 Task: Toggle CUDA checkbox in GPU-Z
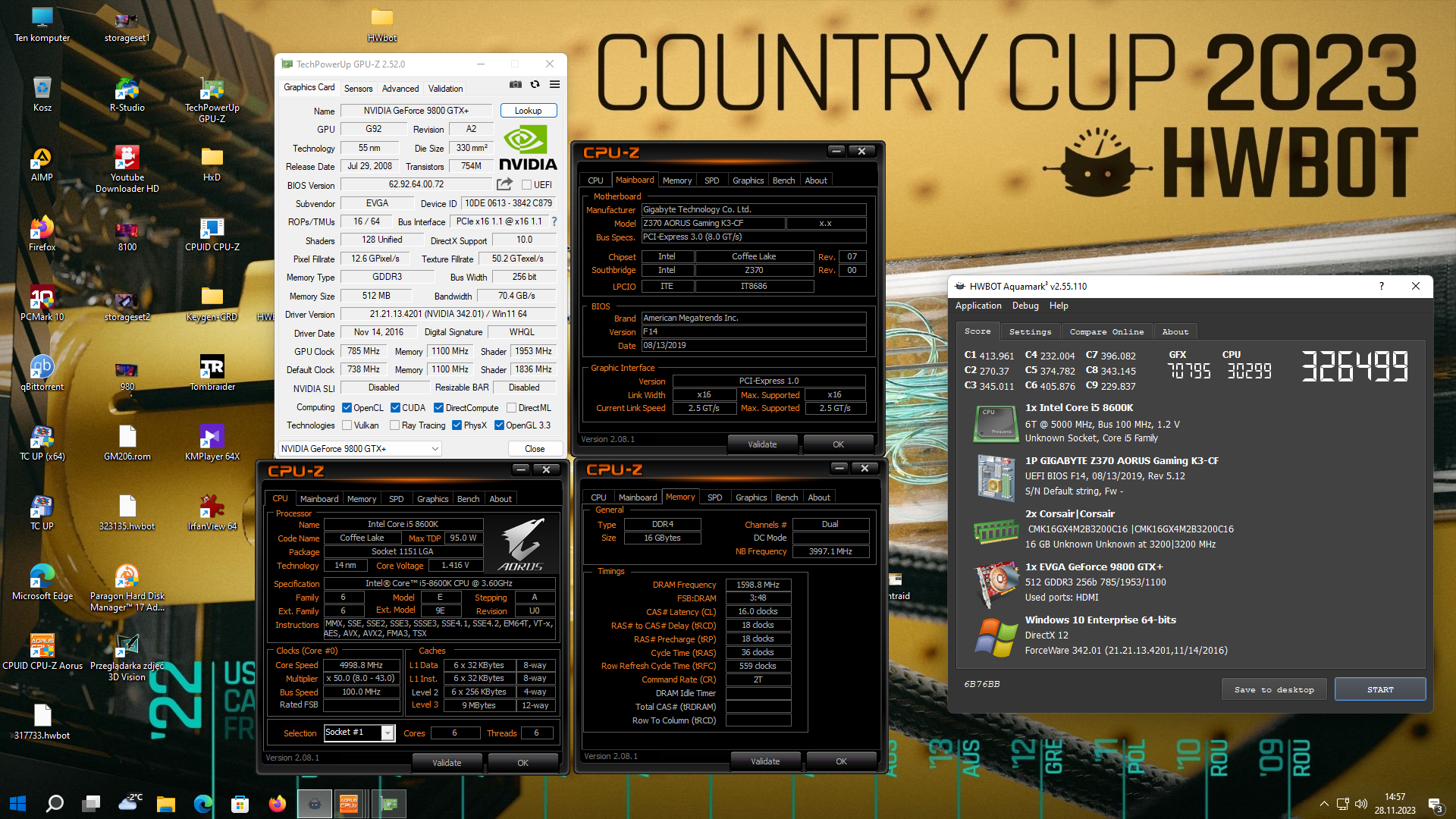395,407
